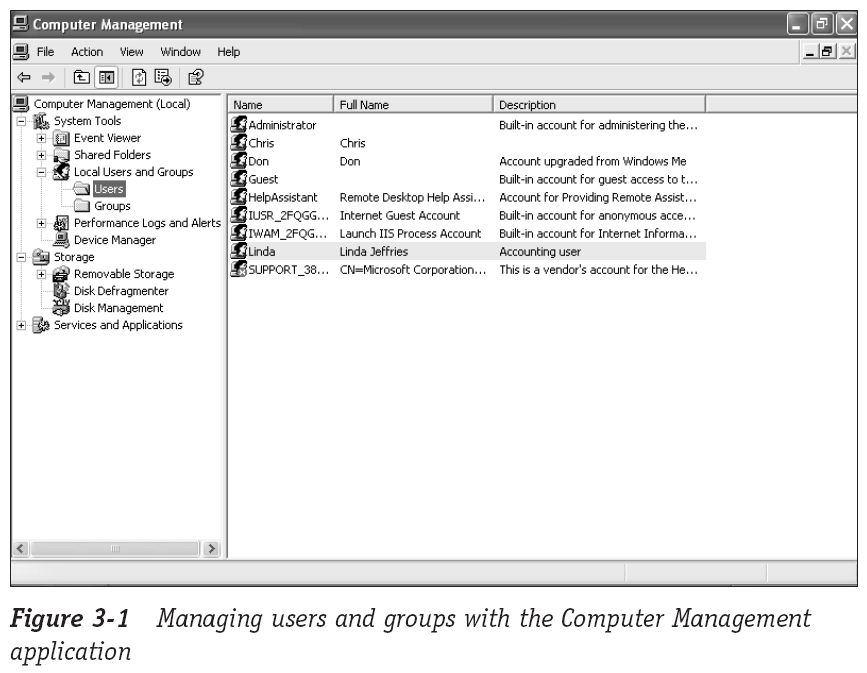
Task: Click the tree pane horizontal scrollbar right arrow
Action: tap(211, 548)
